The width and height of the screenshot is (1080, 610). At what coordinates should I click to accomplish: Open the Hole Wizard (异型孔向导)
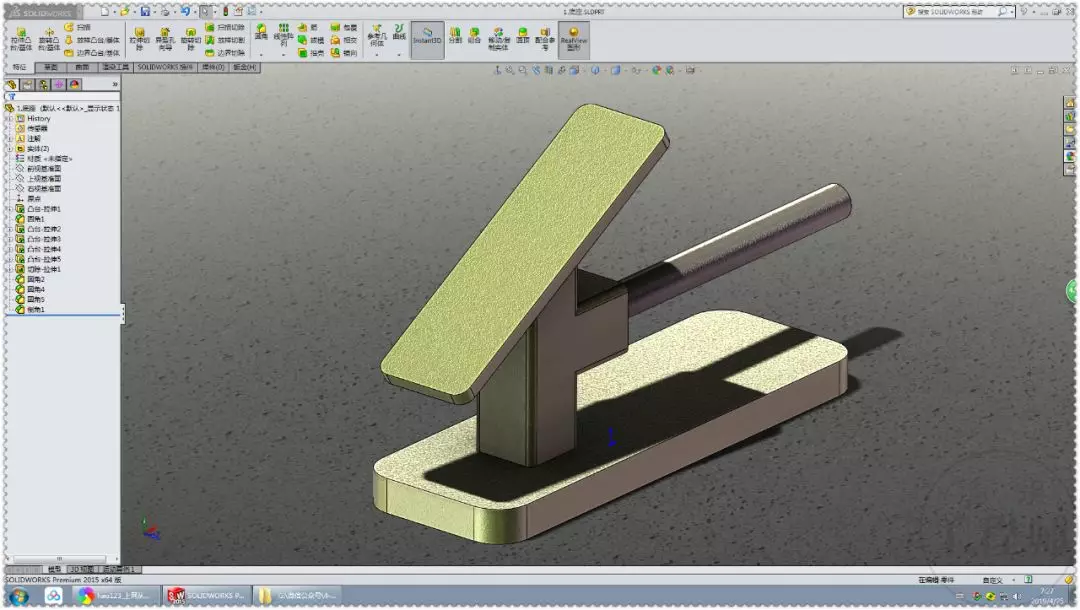click(x=165, y=39)
